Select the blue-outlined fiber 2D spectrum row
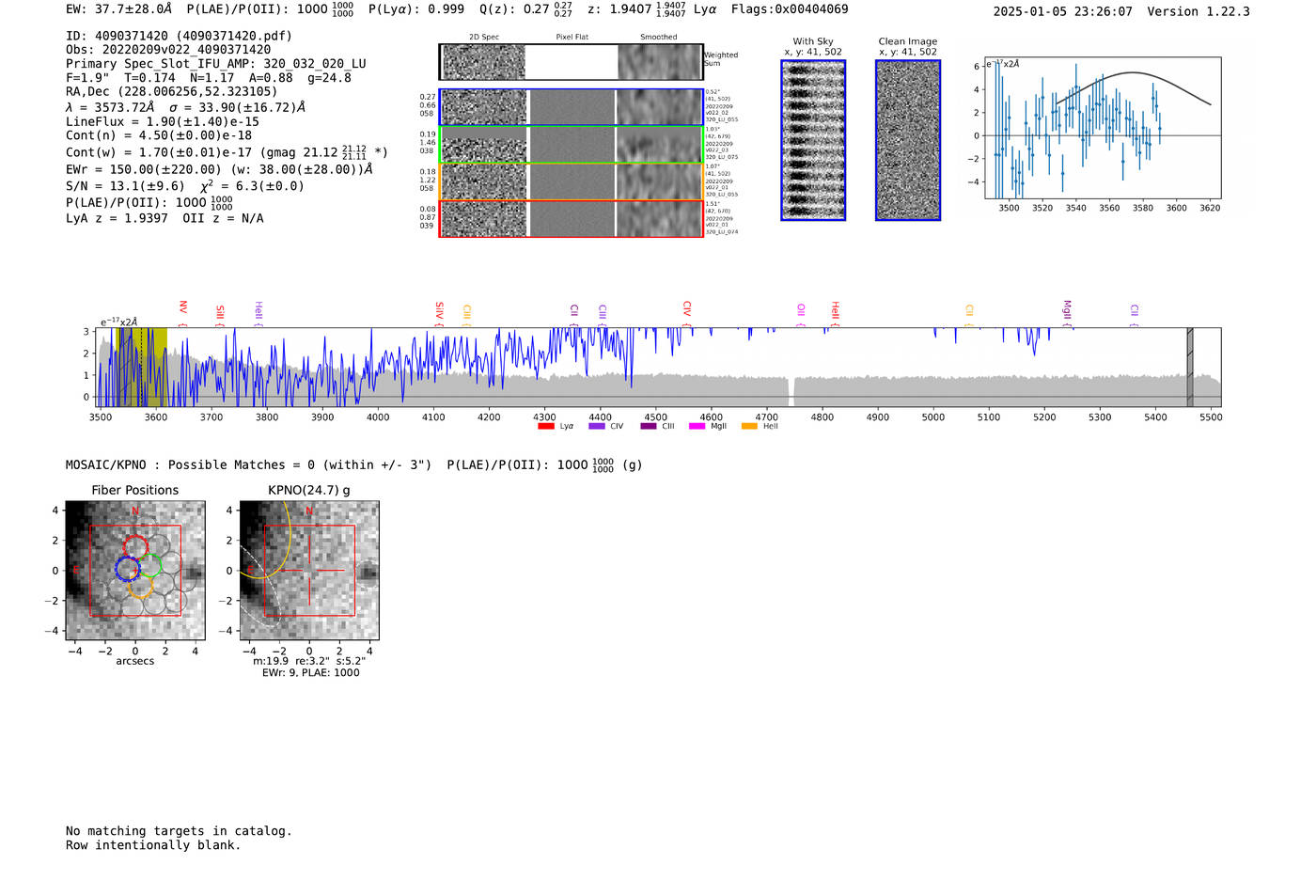The image size is (1316, 896). coord(571,107)
